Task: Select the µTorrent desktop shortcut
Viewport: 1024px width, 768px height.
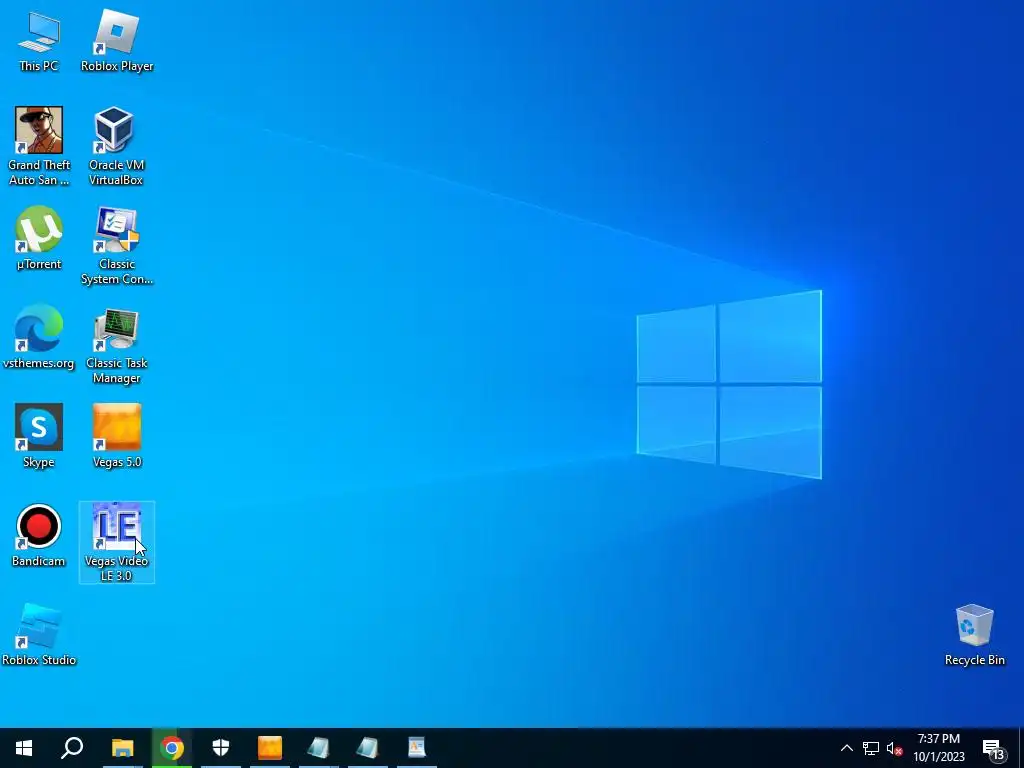Action: (39, 238)
